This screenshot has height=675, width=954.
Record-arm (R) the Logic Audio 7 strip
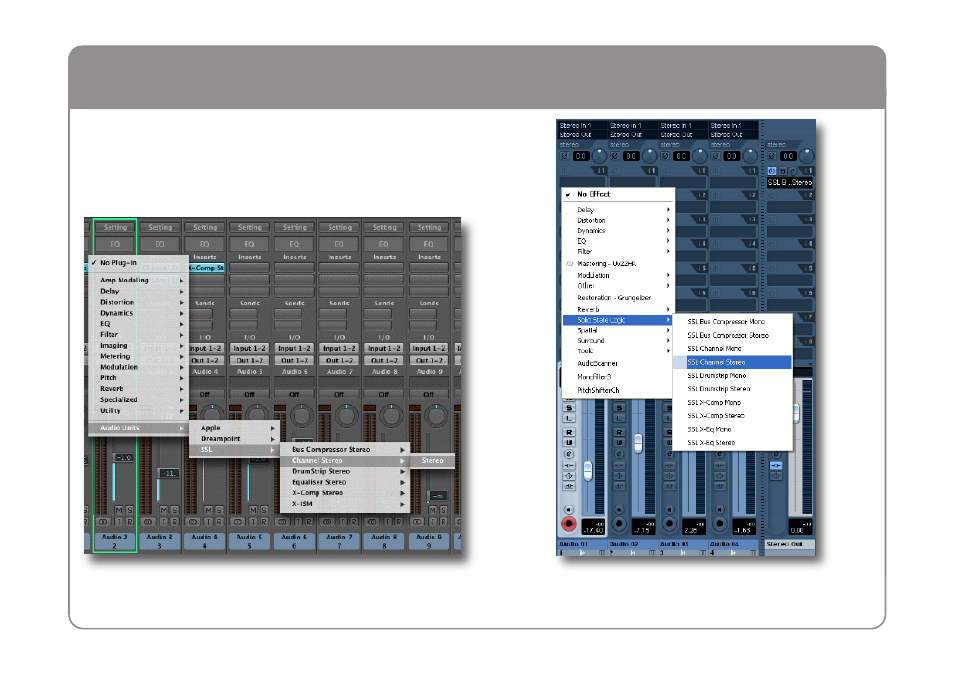(x=354, y=522)
